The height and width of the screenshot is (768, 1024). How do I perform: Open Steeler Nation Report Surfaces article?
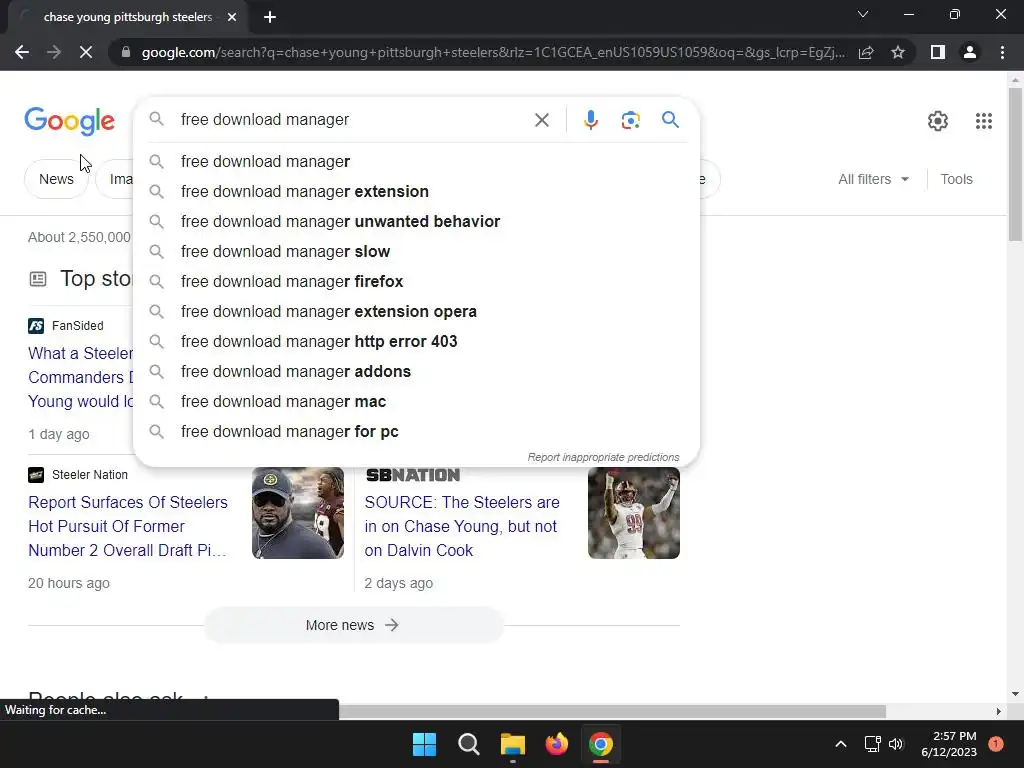(128, 526)
